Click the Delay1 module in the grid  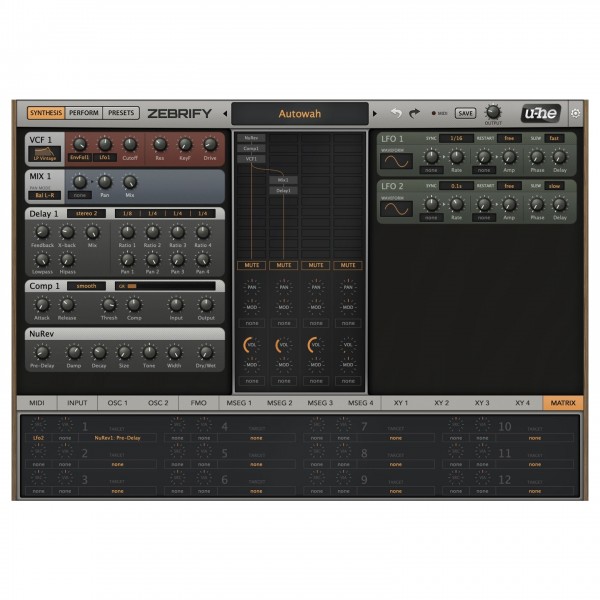[283, 191]
